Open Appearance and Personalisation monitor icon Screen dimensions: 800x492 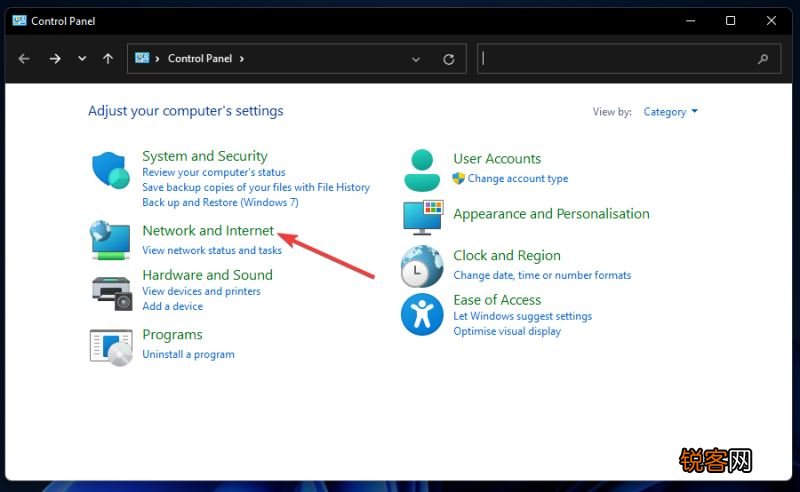(423, 218)
